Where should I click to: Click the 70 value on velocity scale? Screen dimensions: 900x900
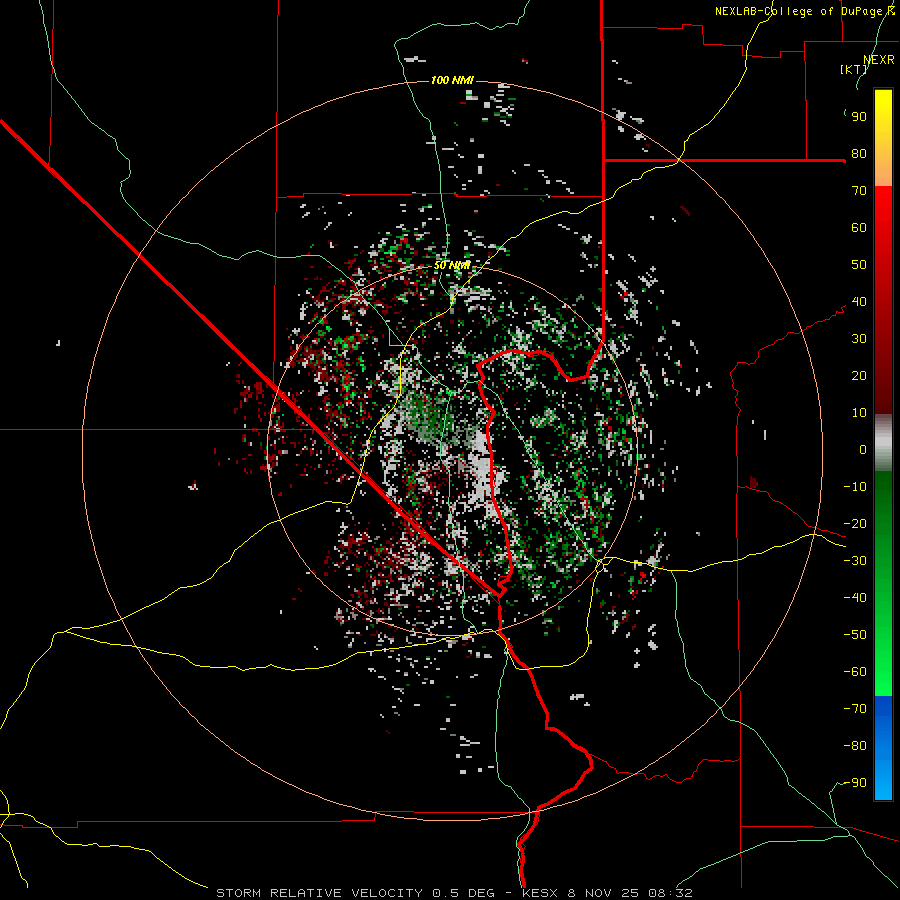(x=859, y=191)
